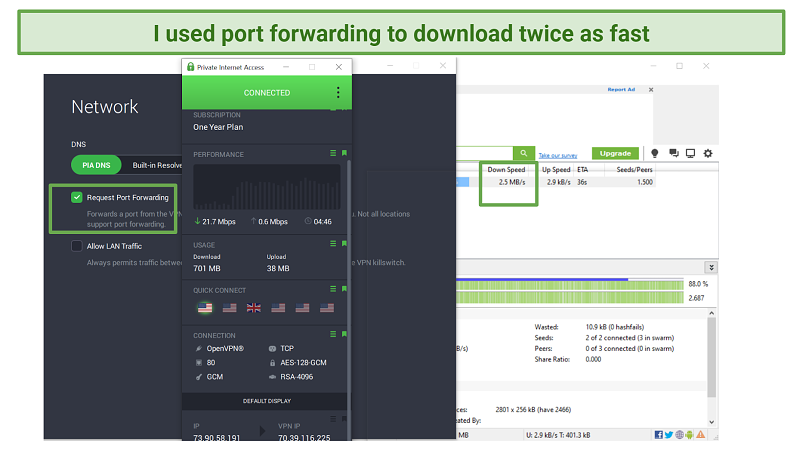
Task: Open the Take our survey link
Action: point(558,155)
